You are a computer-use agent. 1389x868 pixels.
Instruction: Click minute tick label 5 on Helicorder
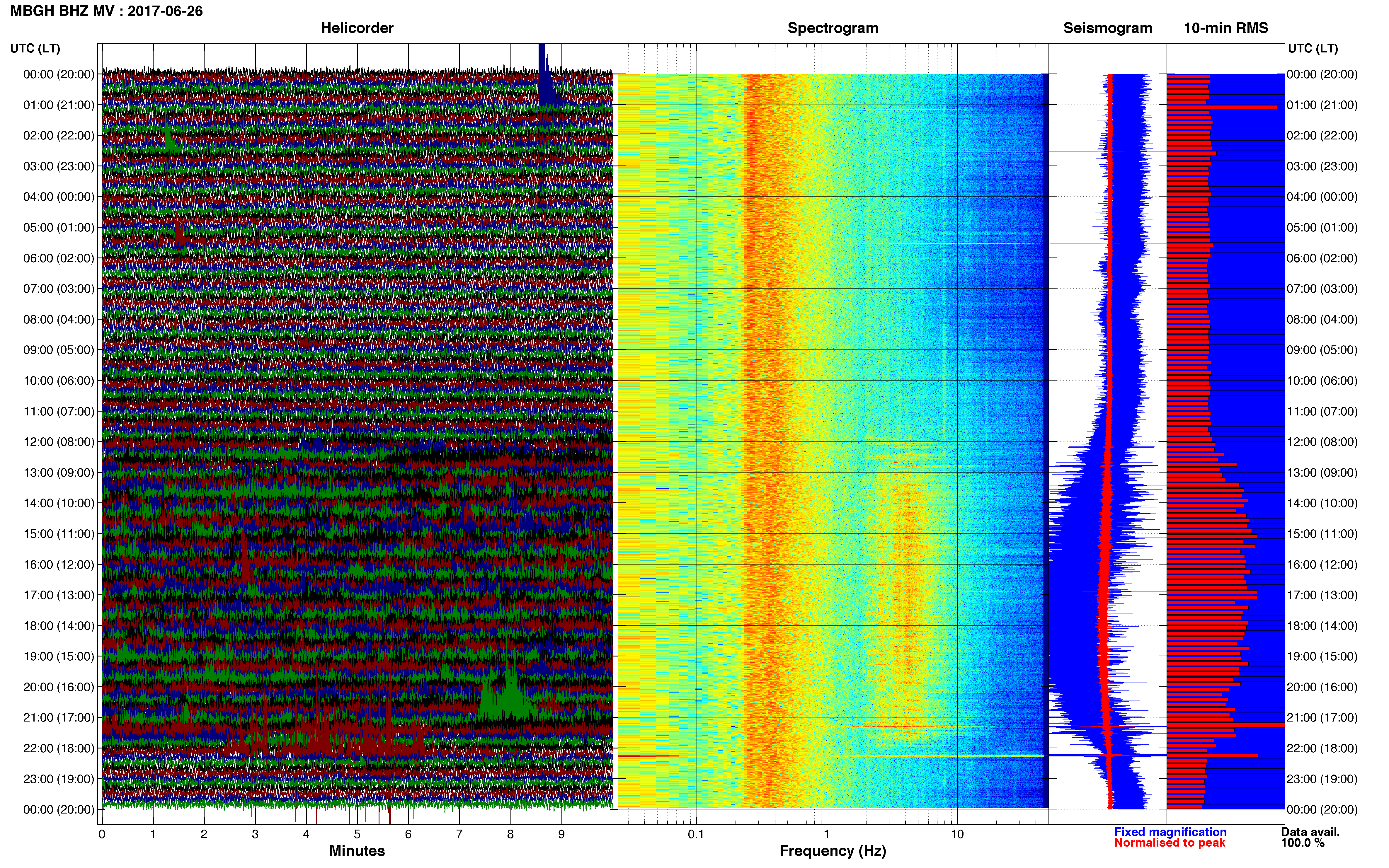coord(357,835)
